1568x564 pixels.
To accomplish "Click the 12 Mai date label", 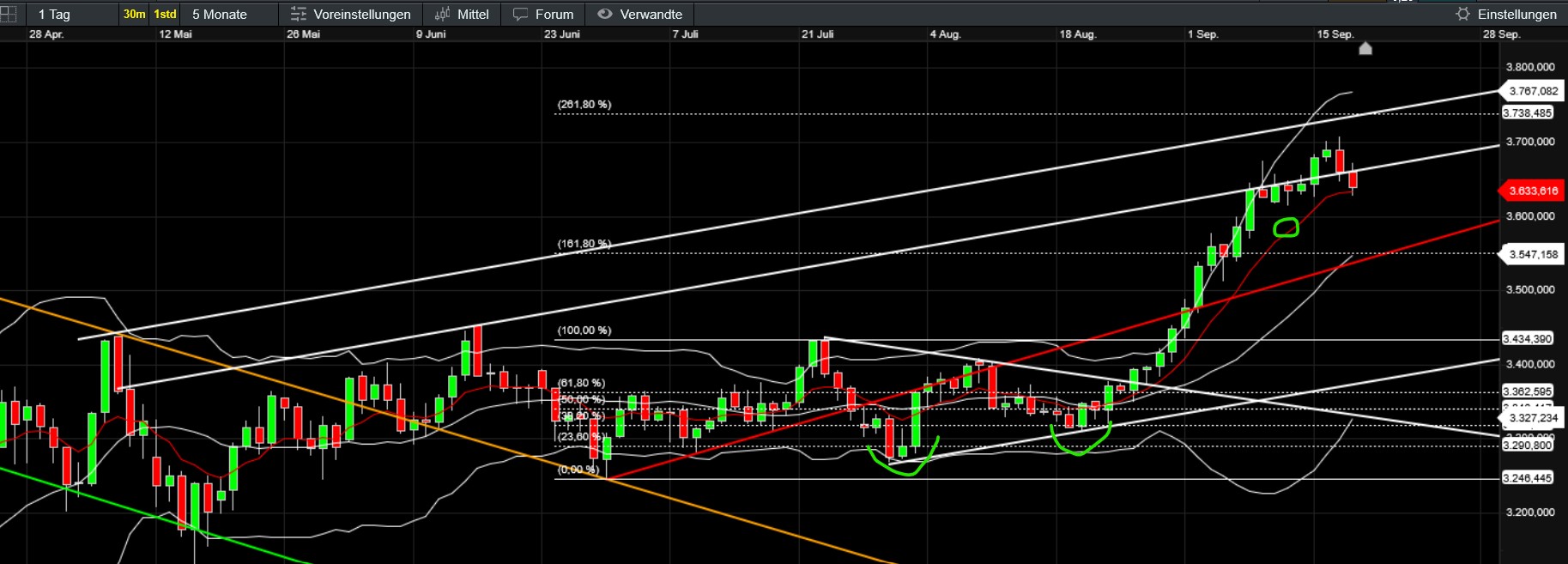I will tap(175, 34).
